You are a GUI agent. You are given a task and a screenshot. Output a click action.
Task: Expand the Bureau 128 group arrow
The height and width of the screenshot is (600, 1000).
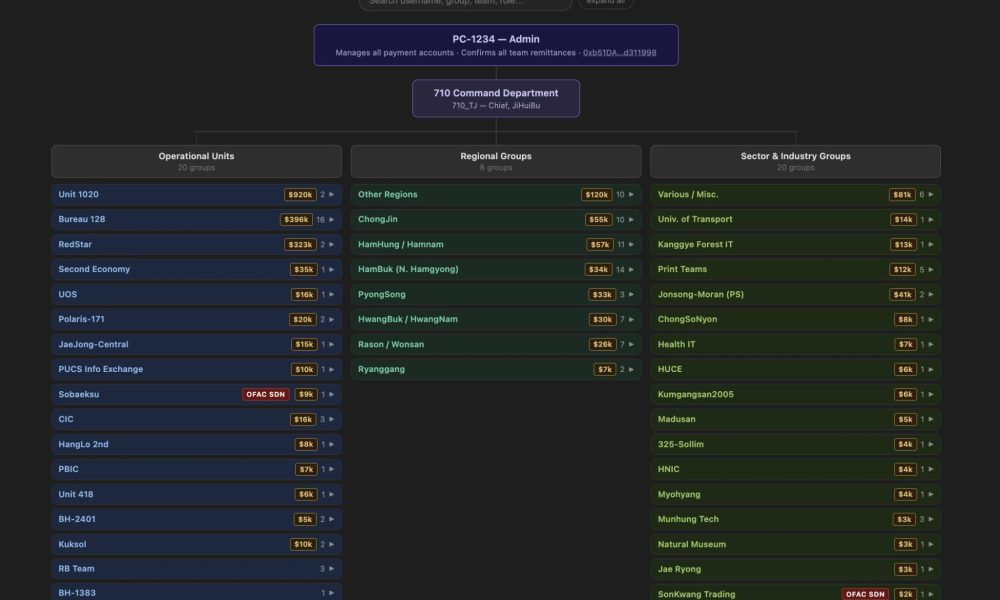pos(331,220)
